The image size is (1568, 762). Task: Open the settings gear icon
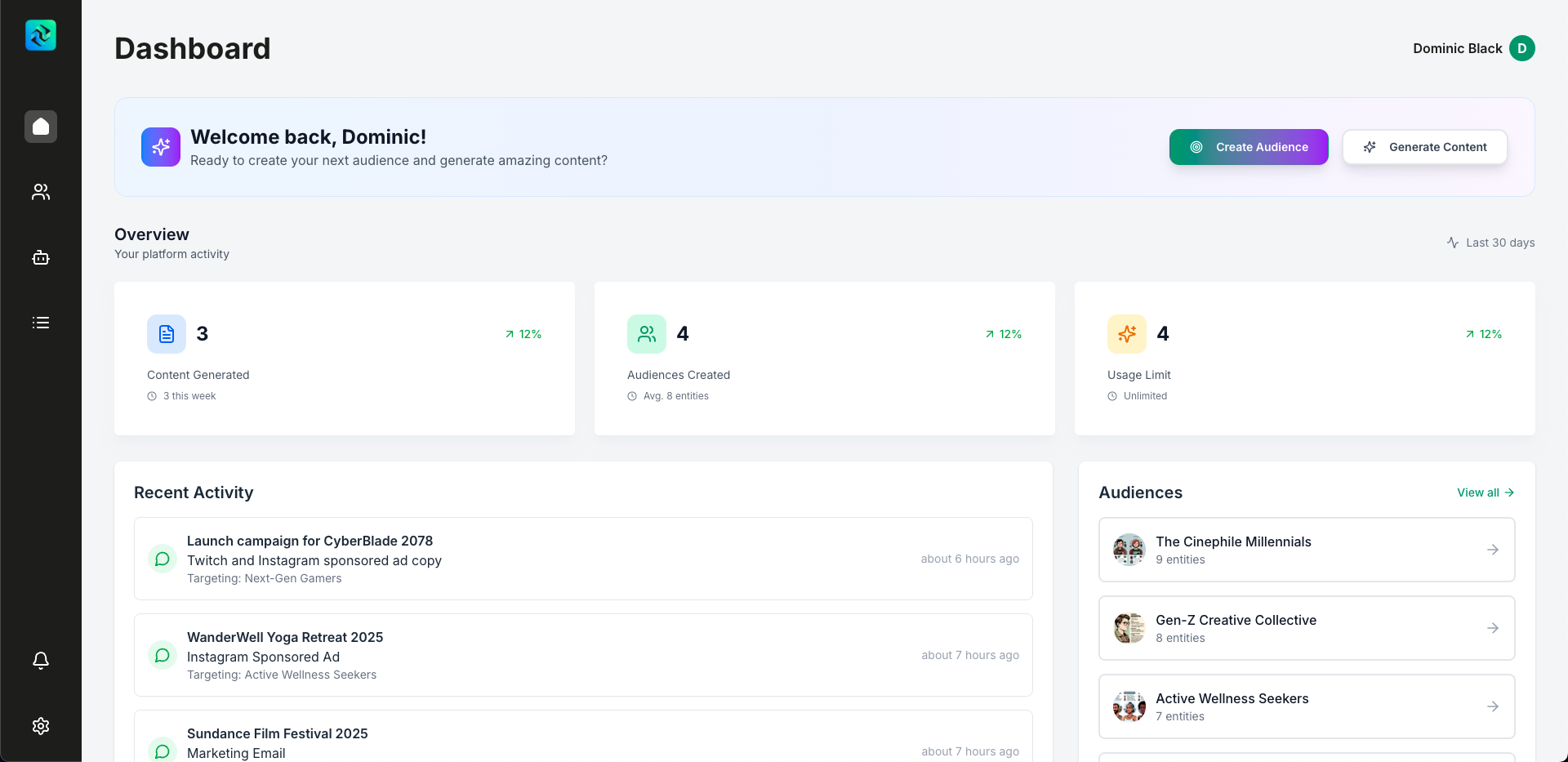(x=41, y=725)
